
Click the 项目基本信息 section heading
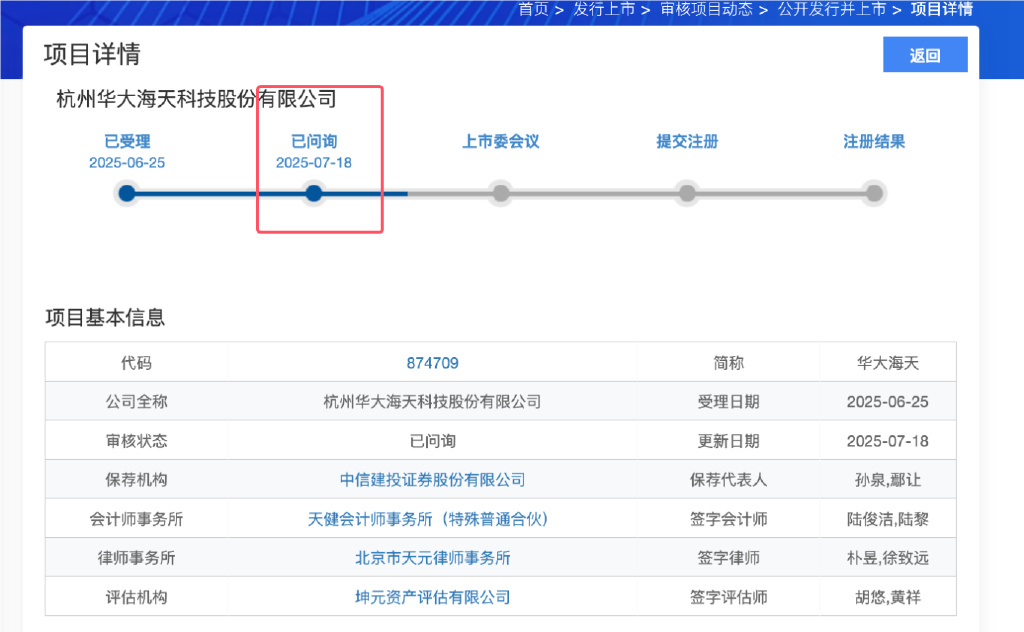pyautogui.click(x=105, y=317)
